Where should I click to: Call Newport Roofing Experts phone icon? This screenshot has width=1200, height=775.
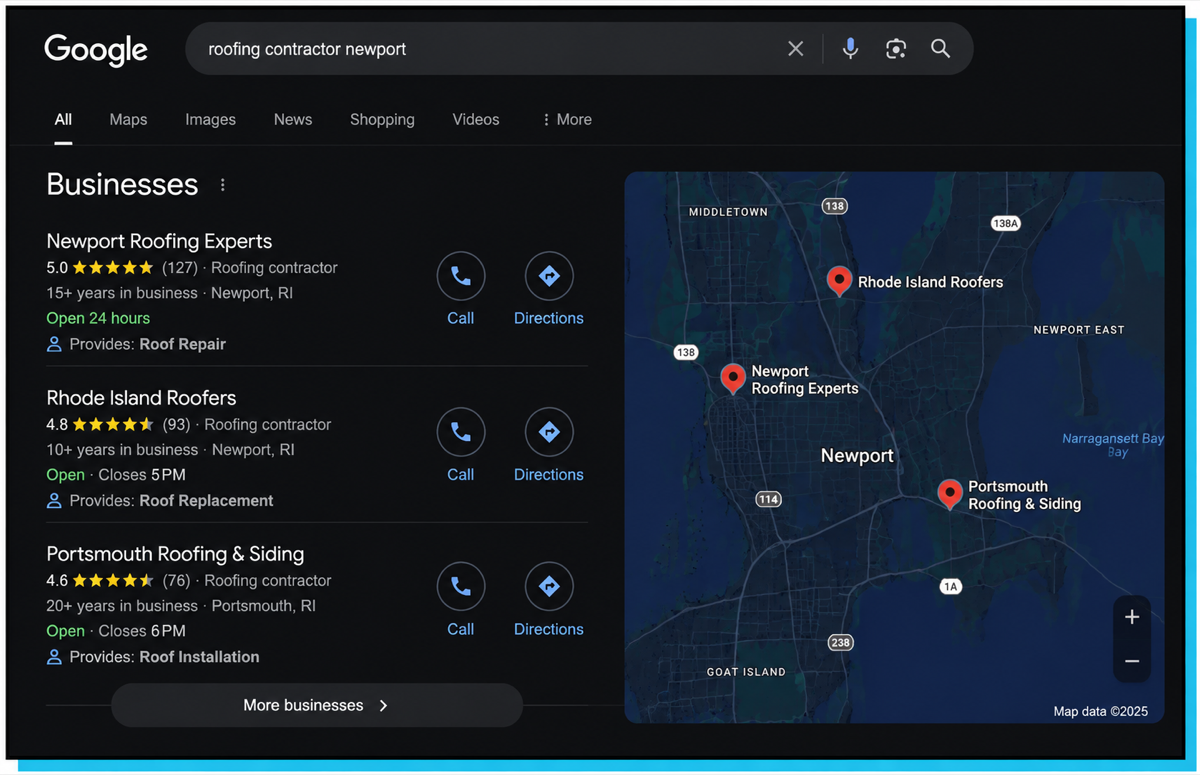pos(461,276)
